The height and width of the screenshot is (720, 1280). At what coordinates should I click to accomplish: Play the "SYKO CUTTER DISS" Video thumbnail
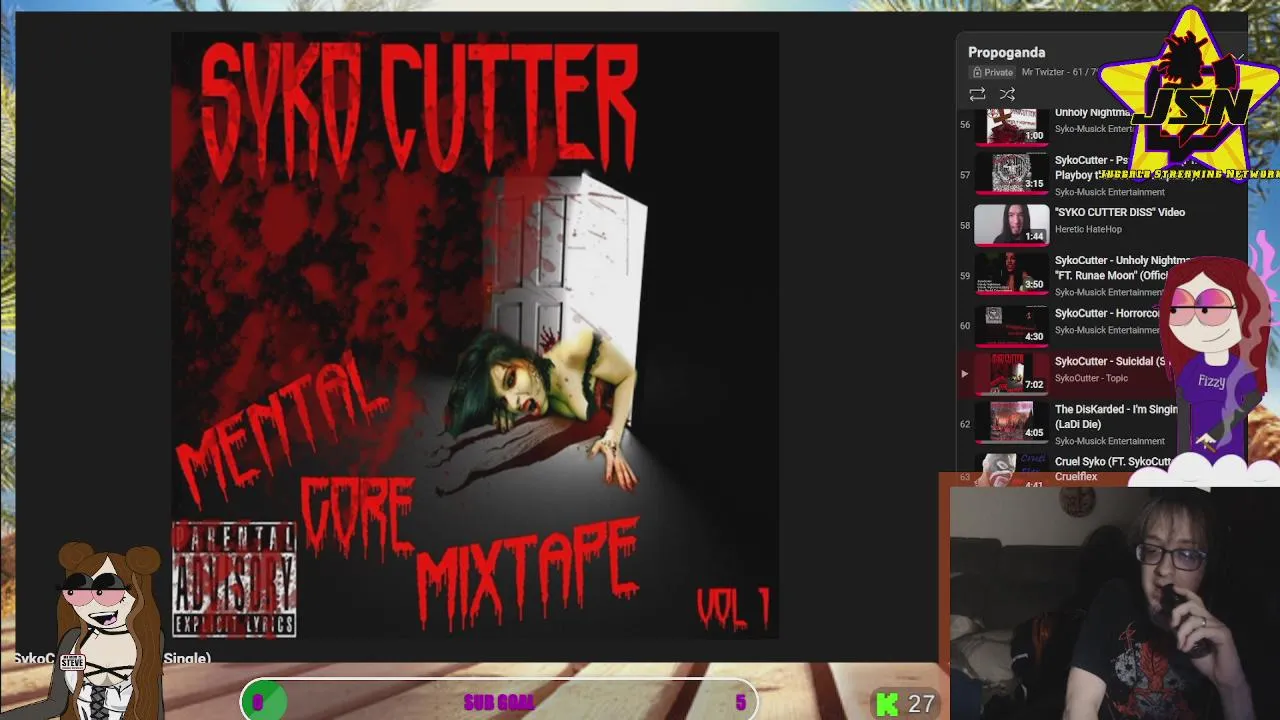click(x=1012, y=224)
